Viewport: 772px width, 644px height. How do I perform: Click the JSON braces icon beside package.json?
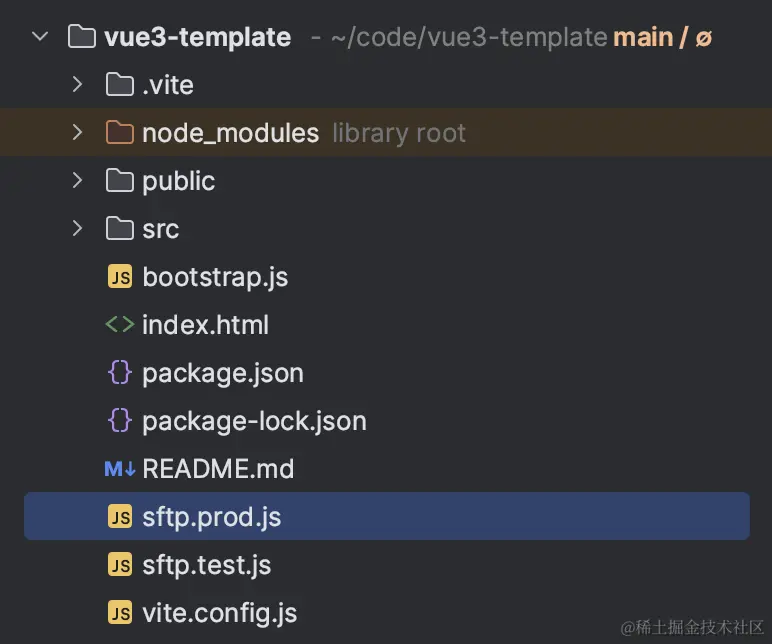pos(120,374)
